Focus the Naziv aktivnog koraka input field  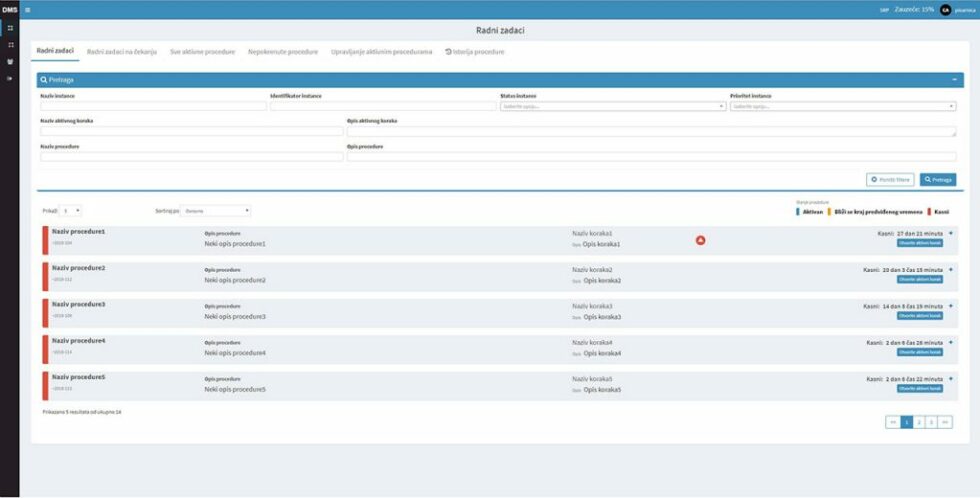[x=192, y=132]
